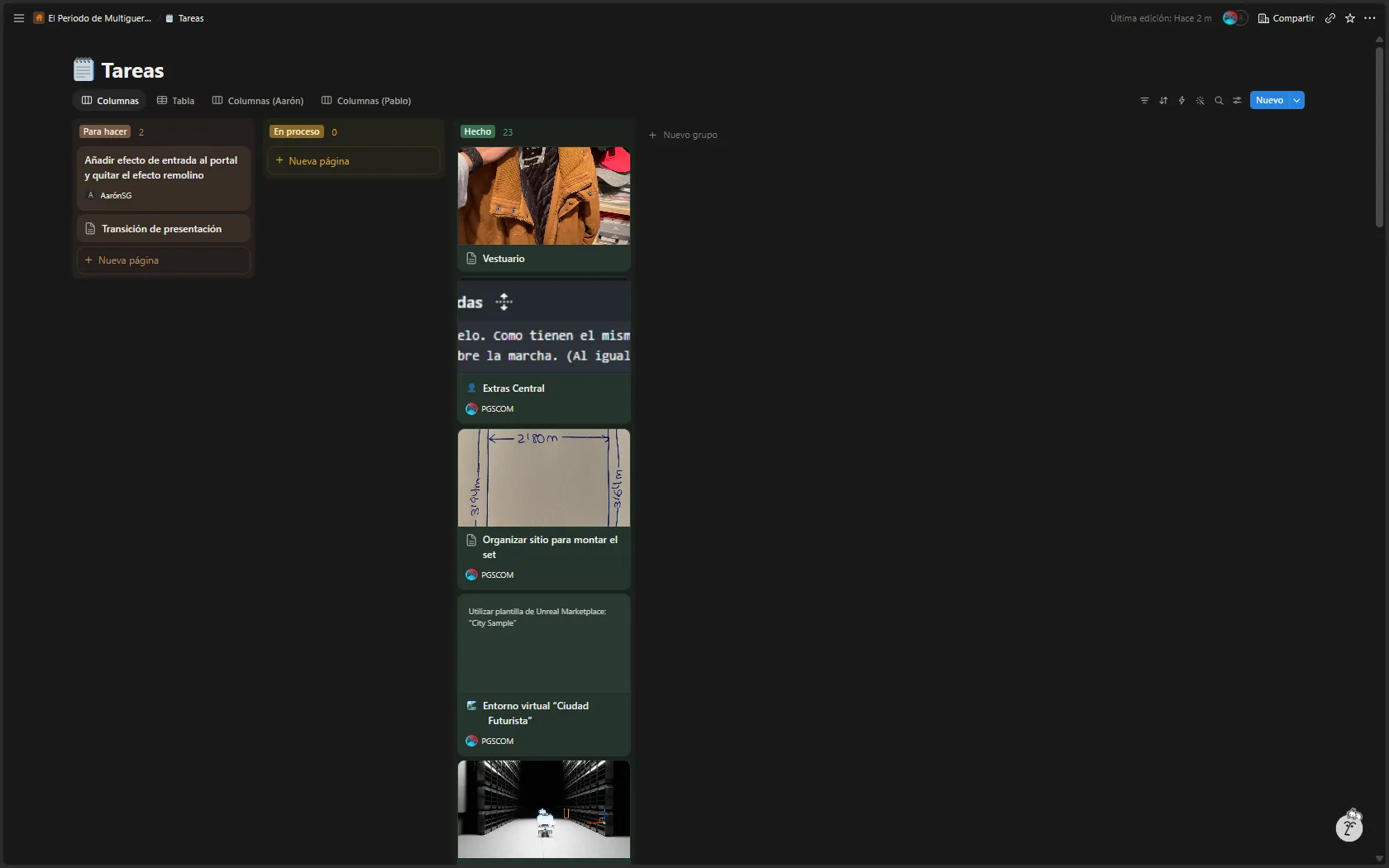Switch to the Columnas (Aarón) tab

click(x=258, y=101)
